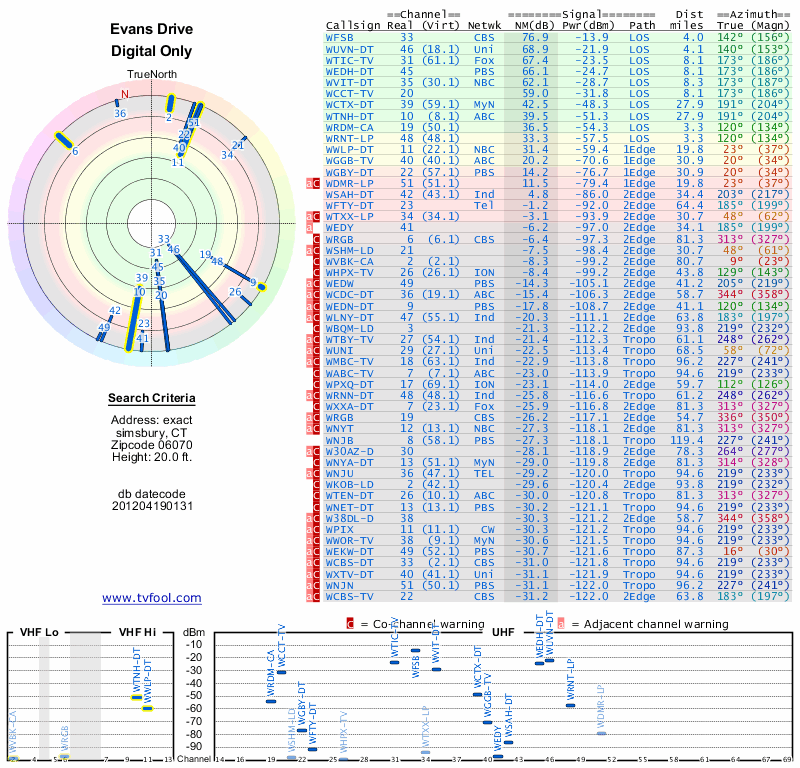Open the WXXA-DT callsign
Viewport: 800px width, 768px height.
[349, 406]
